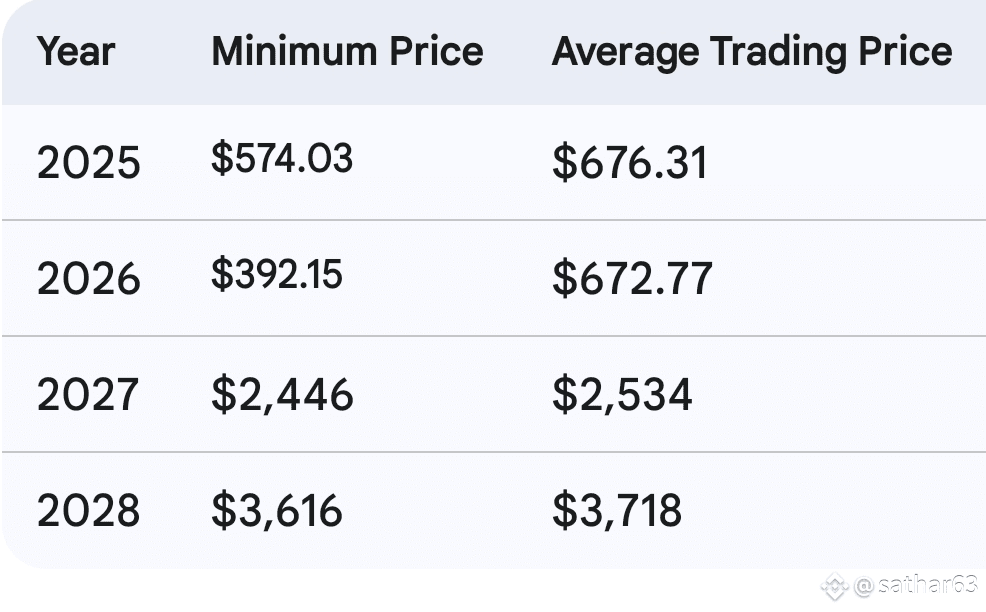Click the 2025 year cell

pos(89,163)
